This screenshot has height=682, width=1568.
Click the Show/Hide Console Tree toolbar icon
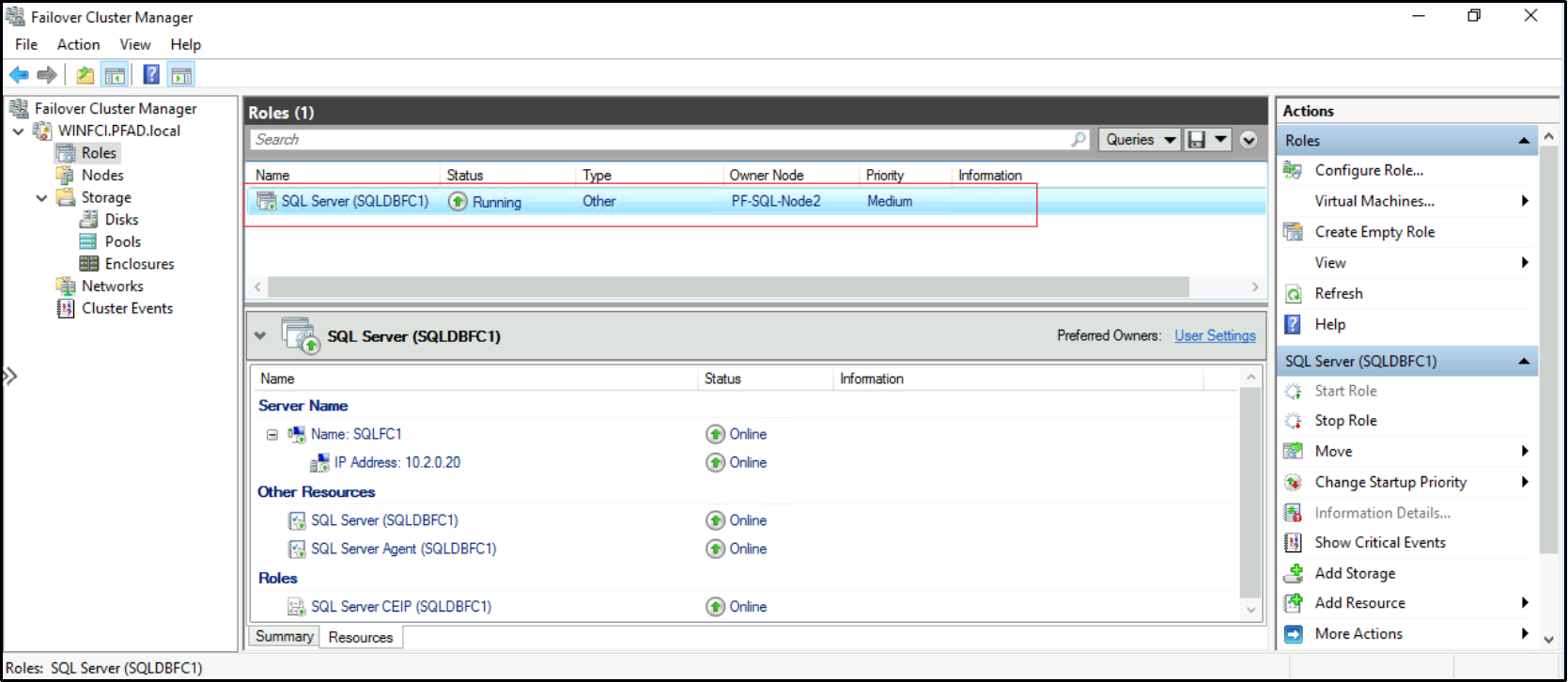pyautogui.click(x=115, y=75)
